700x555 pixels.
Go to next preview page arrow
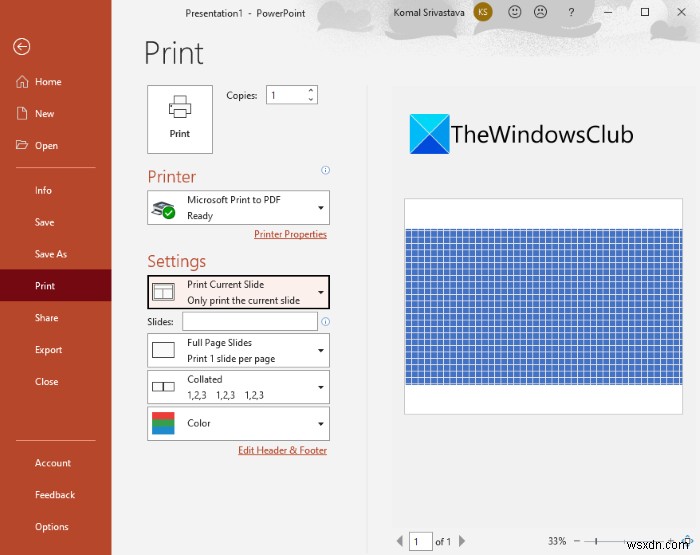click(462, 541)
